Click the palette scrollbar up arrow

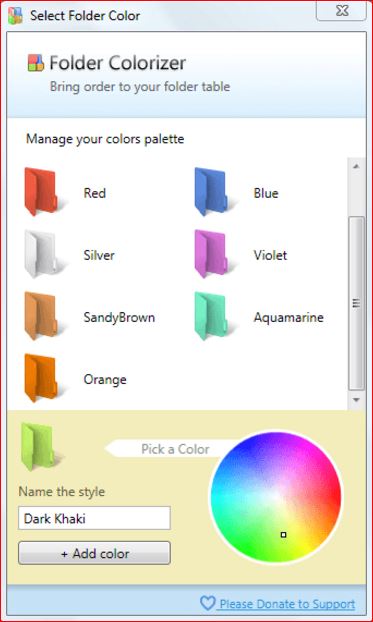(356, 167)
